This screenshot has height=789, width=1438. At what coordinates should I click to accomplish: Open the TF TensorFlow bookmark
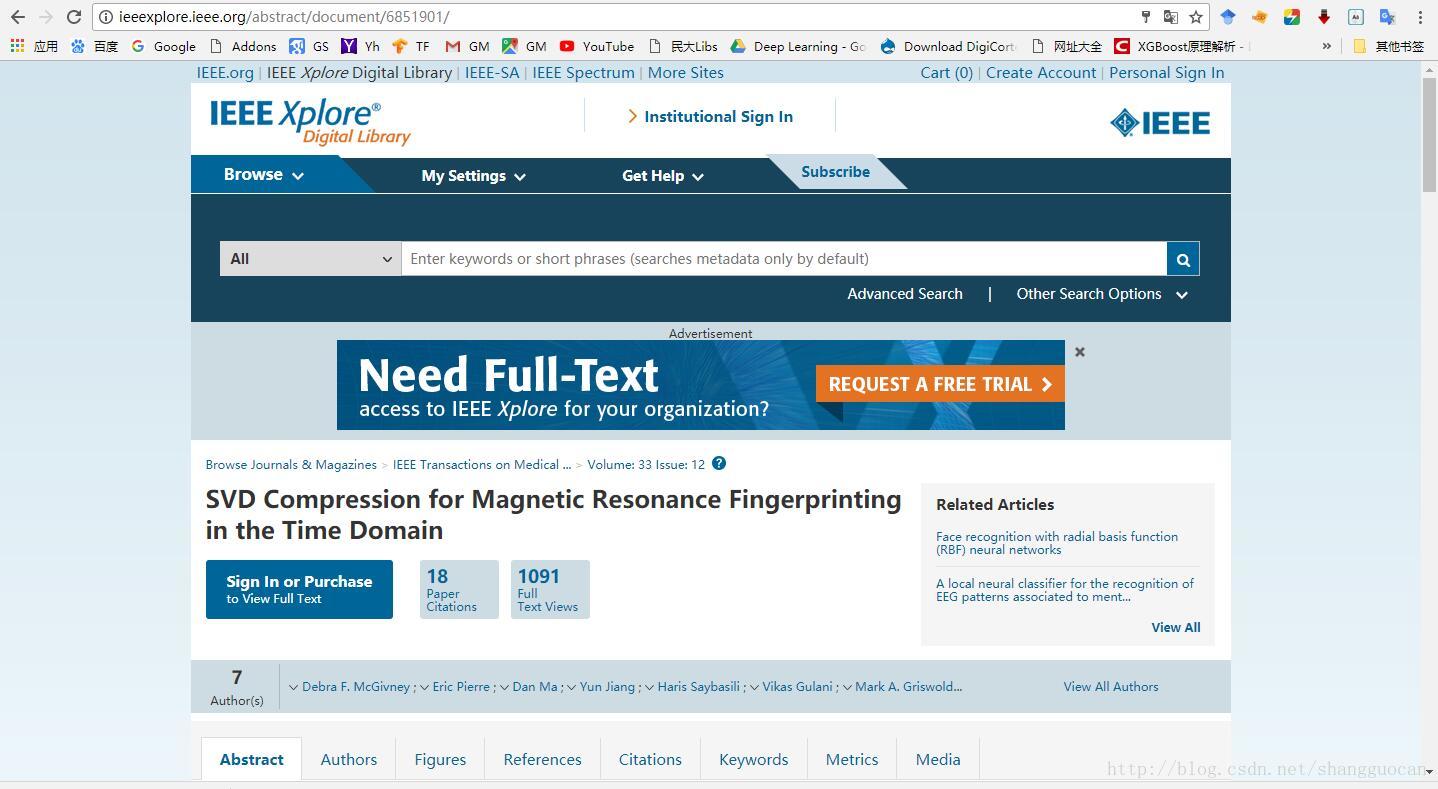411,46
